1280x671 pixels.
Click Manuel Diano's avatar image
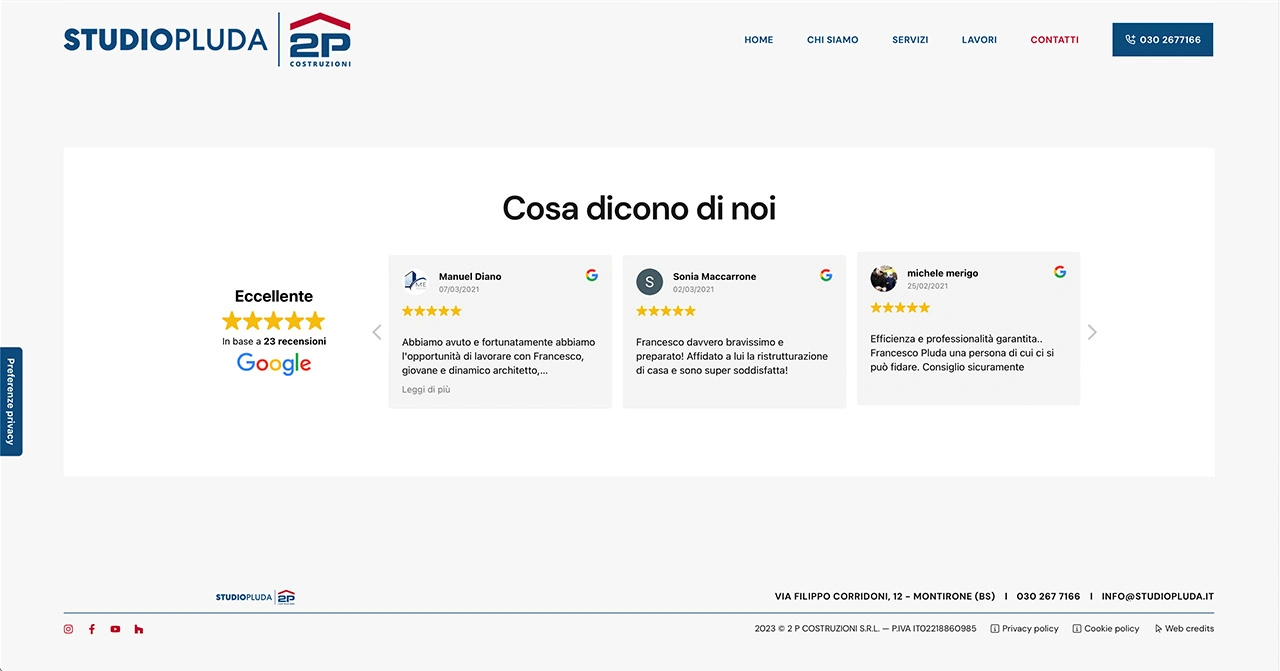click(415, 281)
